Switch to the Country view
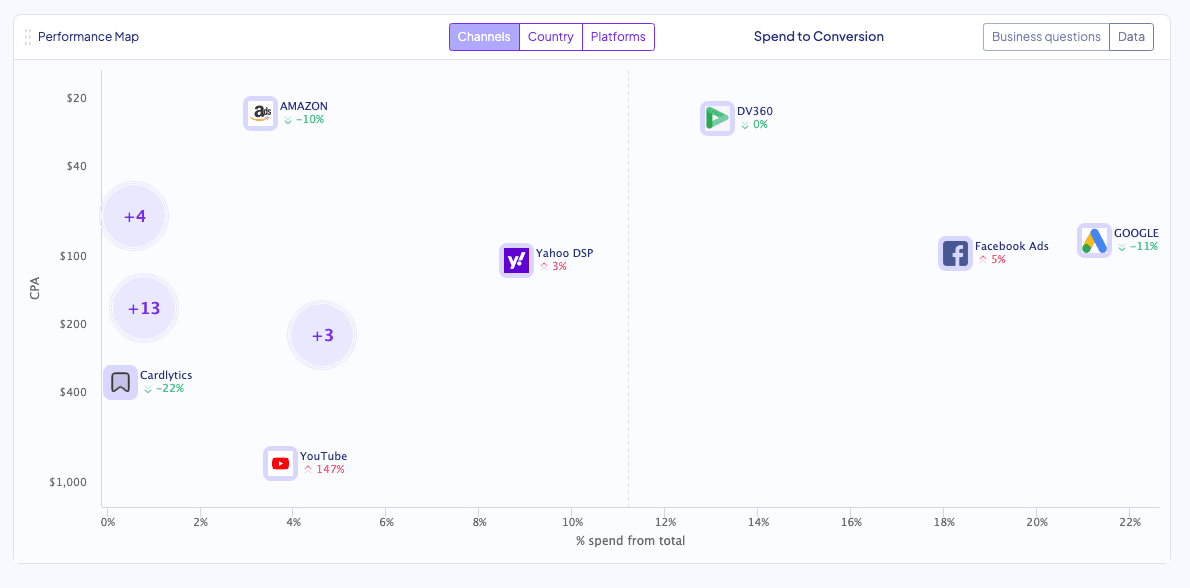1190x588 pixels. tap(551, 37)
